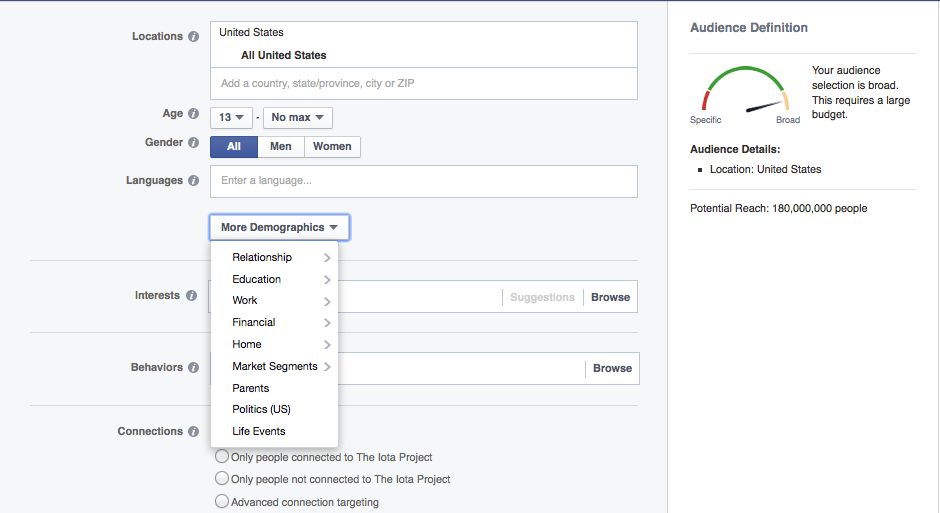This screenshot has height=513, width=940.
Task: Select Market Segments in demographics menu
Action: [x=275, y=366]
